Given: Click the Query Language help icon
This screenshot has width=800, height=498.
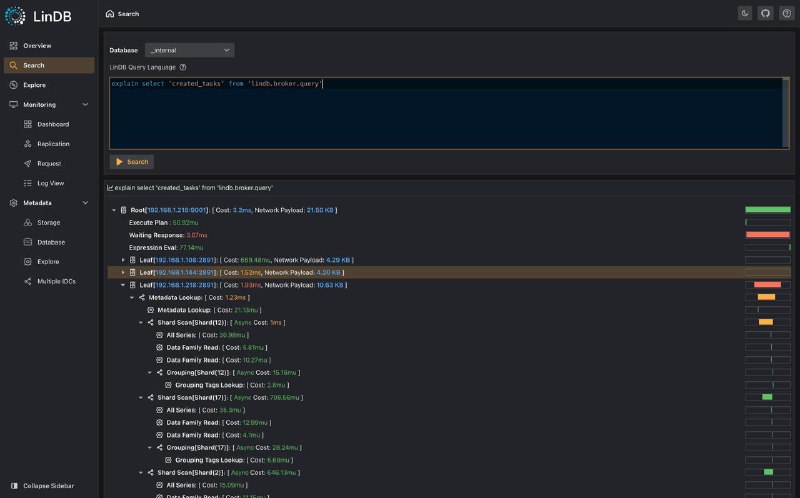Looking at the screenshot, I should pos(183,67).
